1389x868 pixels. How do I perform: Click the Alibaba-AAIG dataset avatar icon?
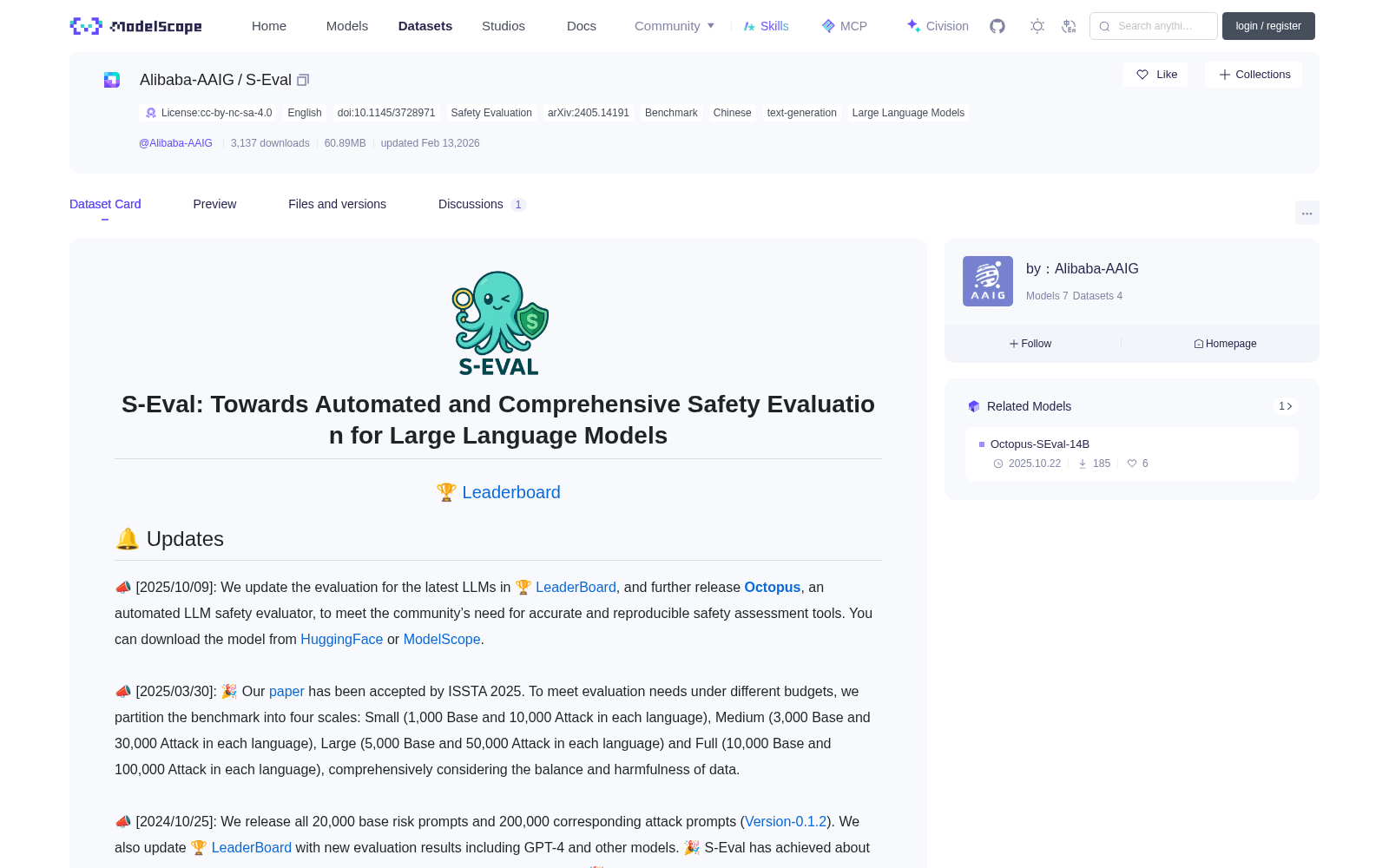click(112, 80)
